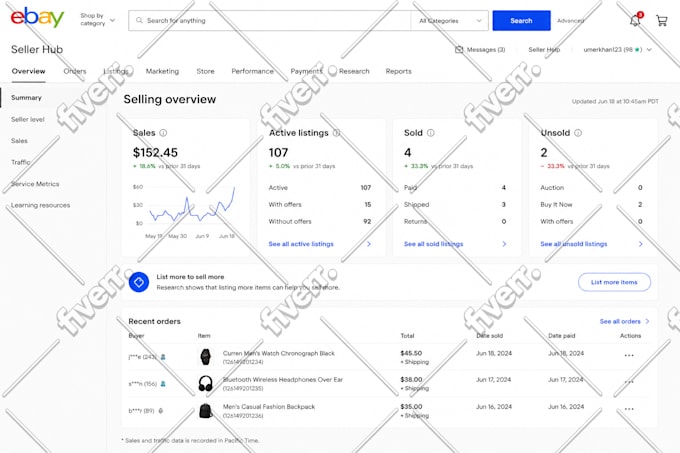680x453 pixels.
Task: Open the Marketing tab
Action: (x=162, y=71)
